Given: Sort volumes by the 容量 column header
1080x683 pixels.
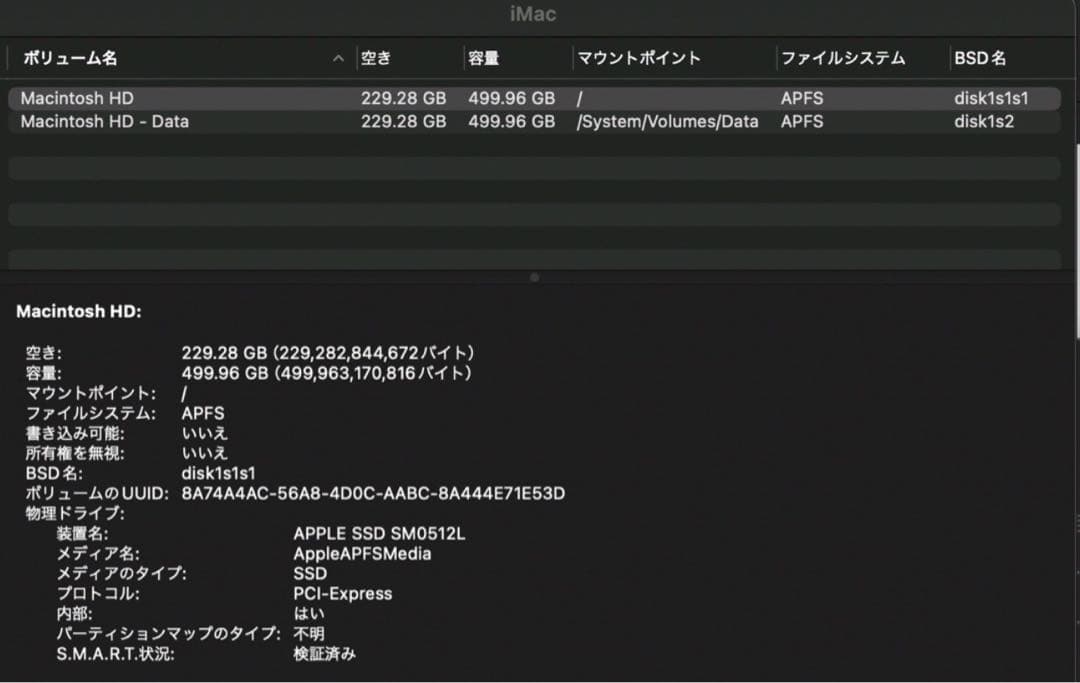Looking at the screenshot, I should (483, 58).
